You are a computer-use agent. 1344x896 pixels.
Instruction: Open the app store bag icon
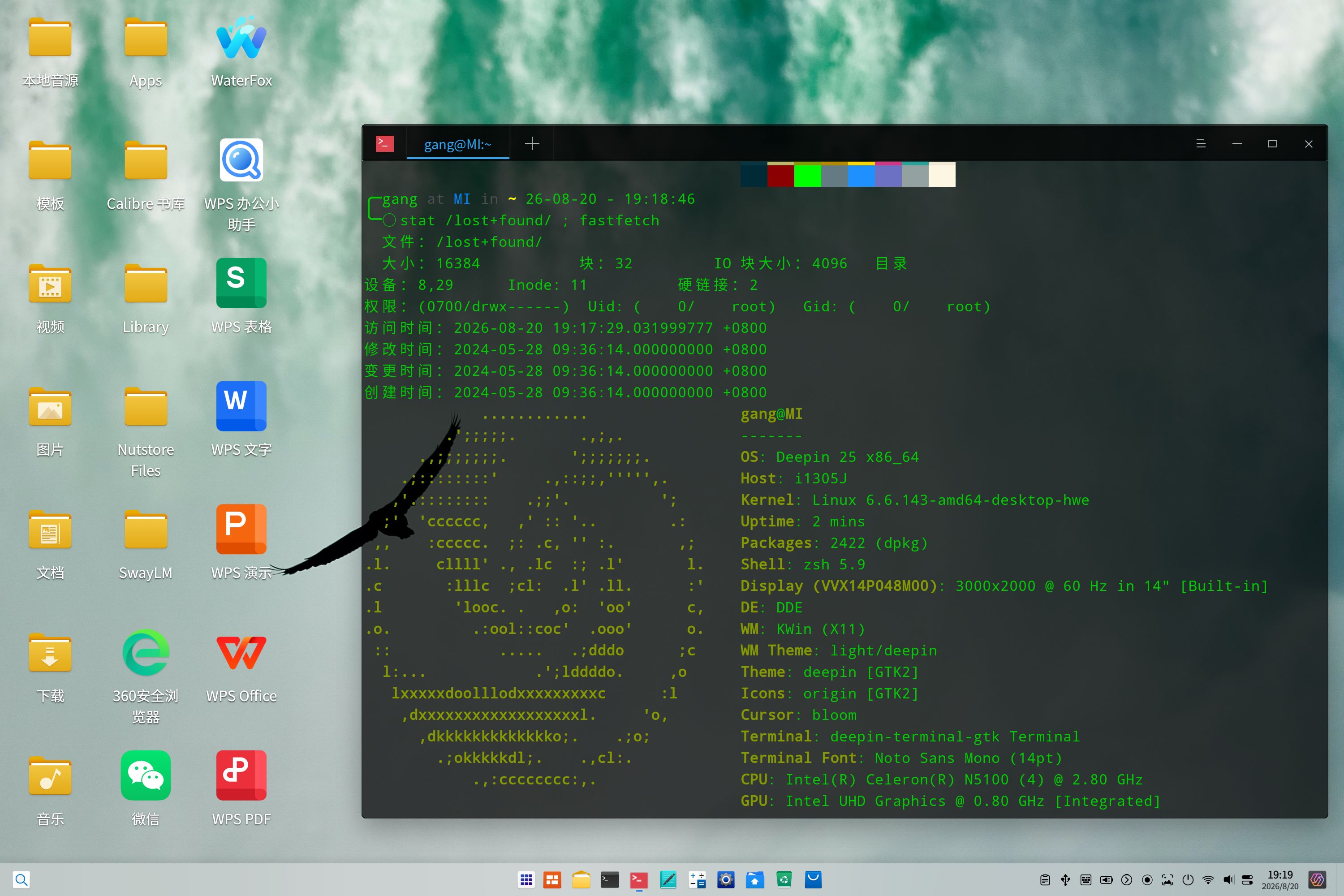(x=813, y=880)
